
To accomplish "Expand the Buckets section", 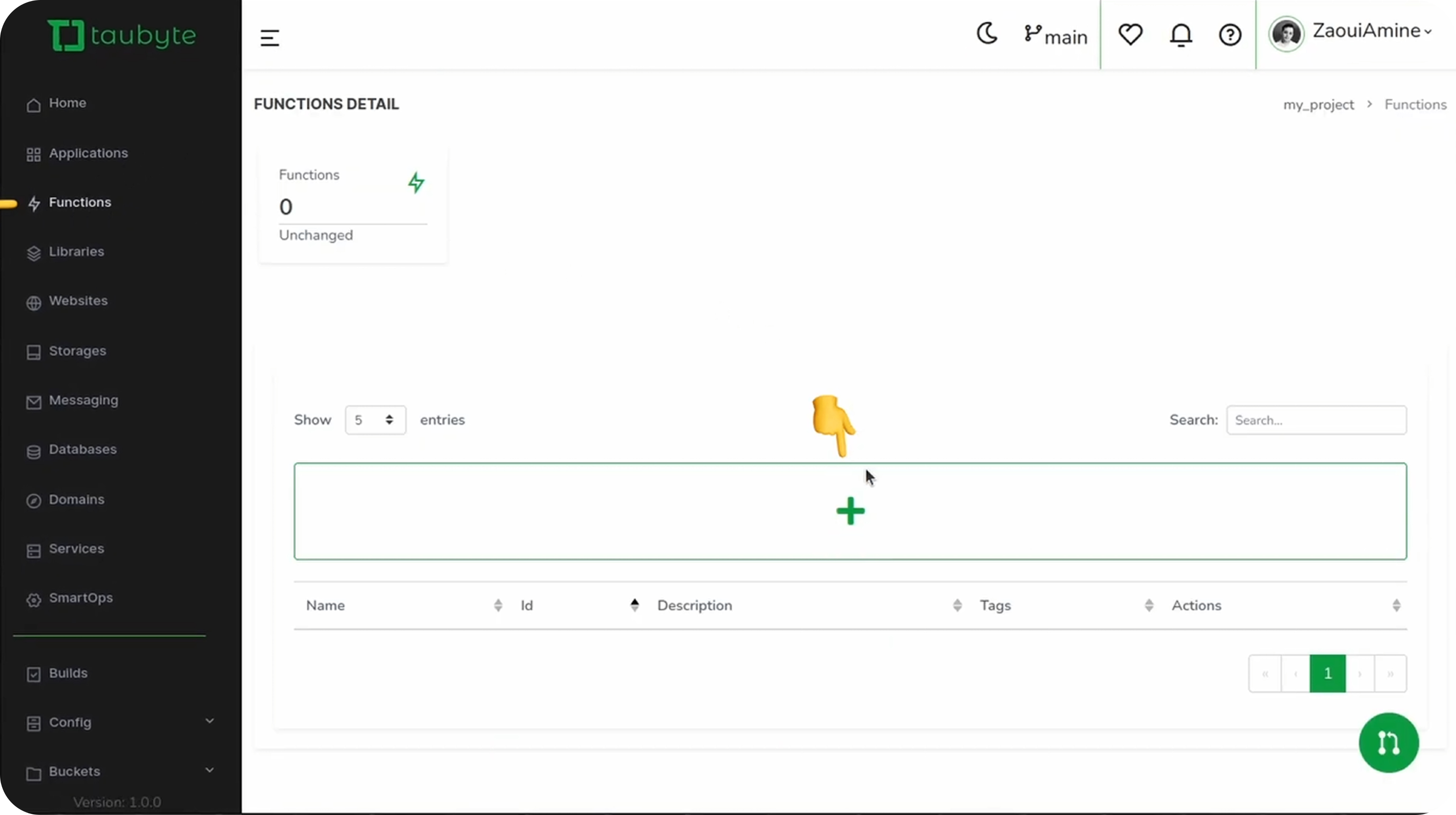I will [x=74, y=772].
